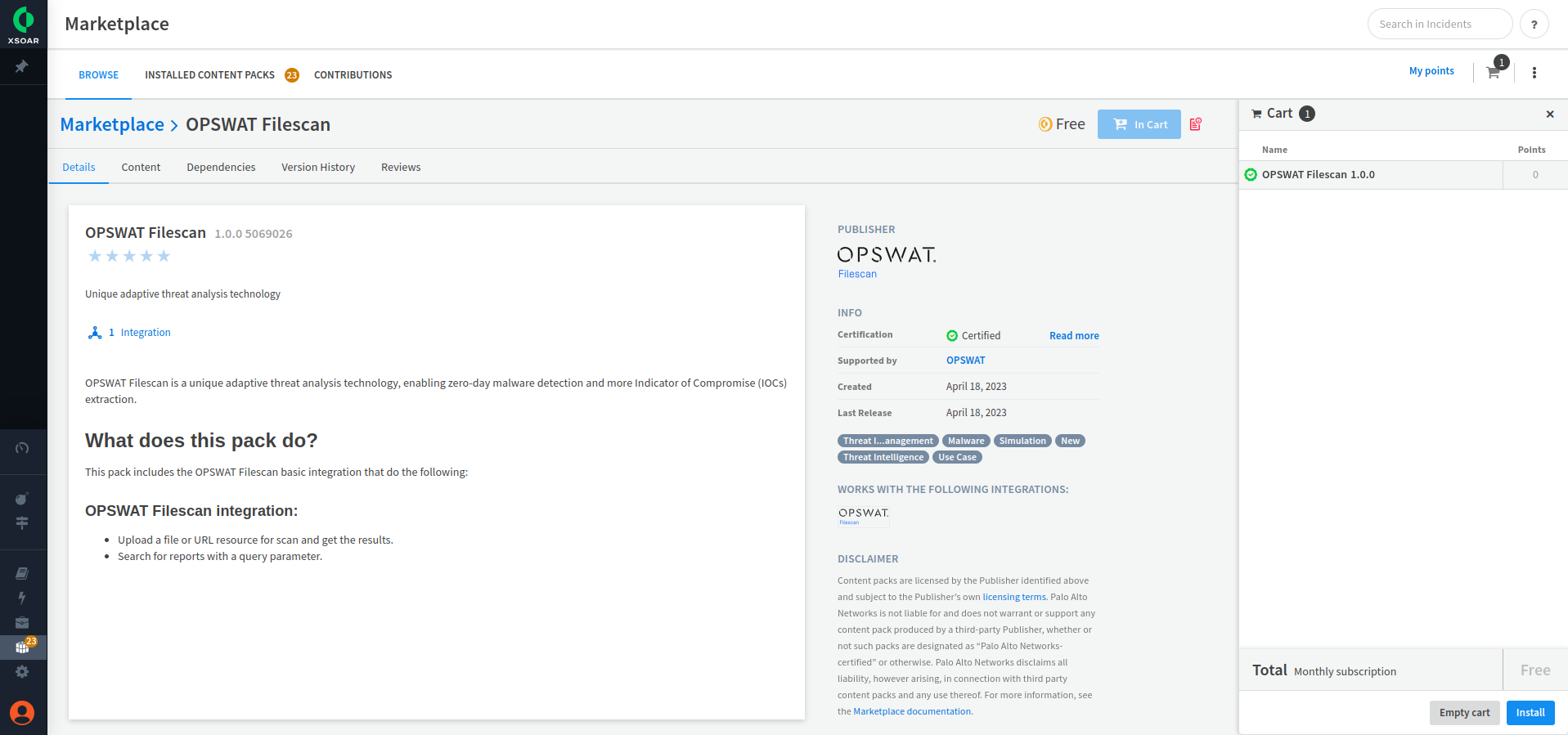Click the Name column header in cart
1568x735 pixels.
tap(1274, 150)
